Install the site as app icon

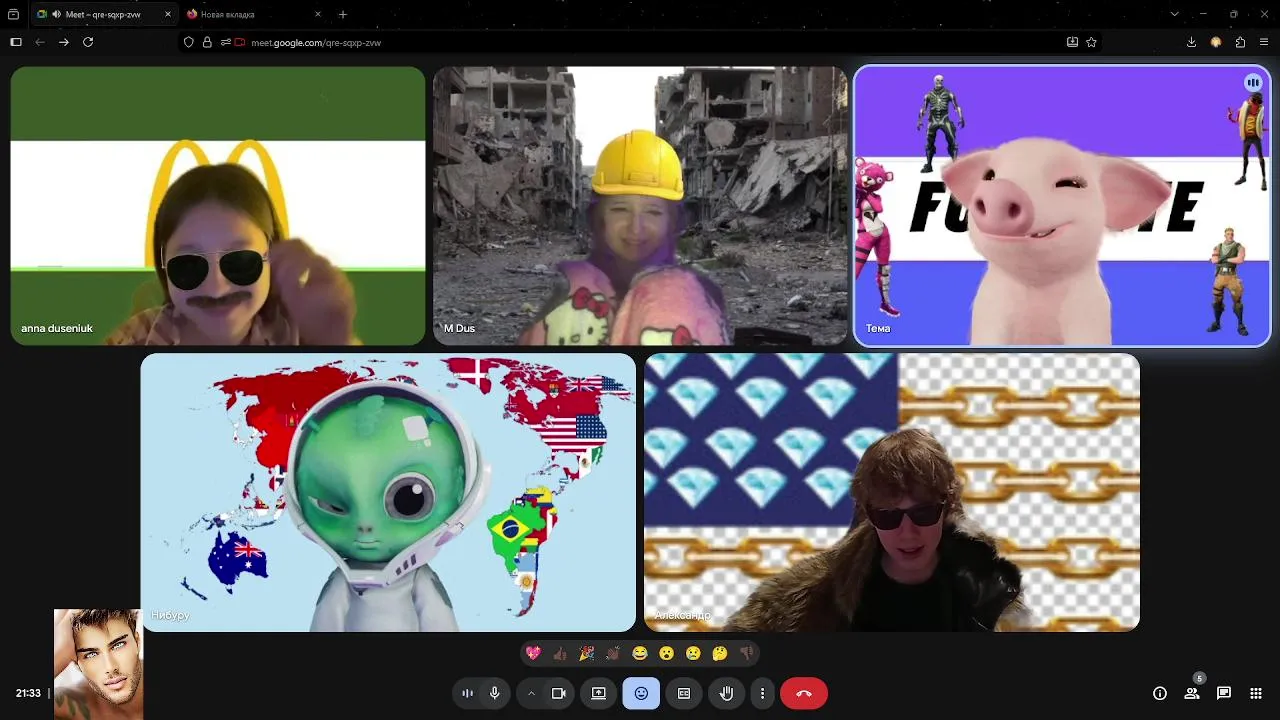1072,42
